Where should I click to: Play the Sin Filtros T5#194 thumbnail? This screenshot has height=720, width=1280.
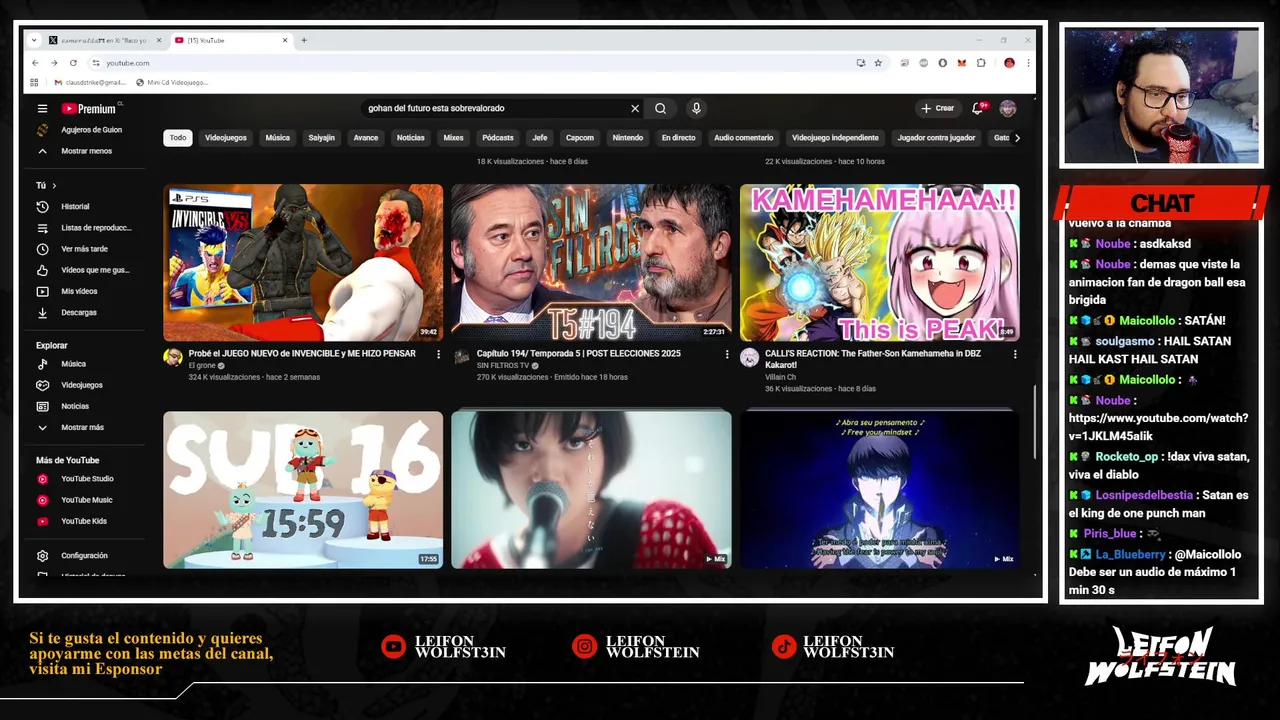(x=591, y=262)
